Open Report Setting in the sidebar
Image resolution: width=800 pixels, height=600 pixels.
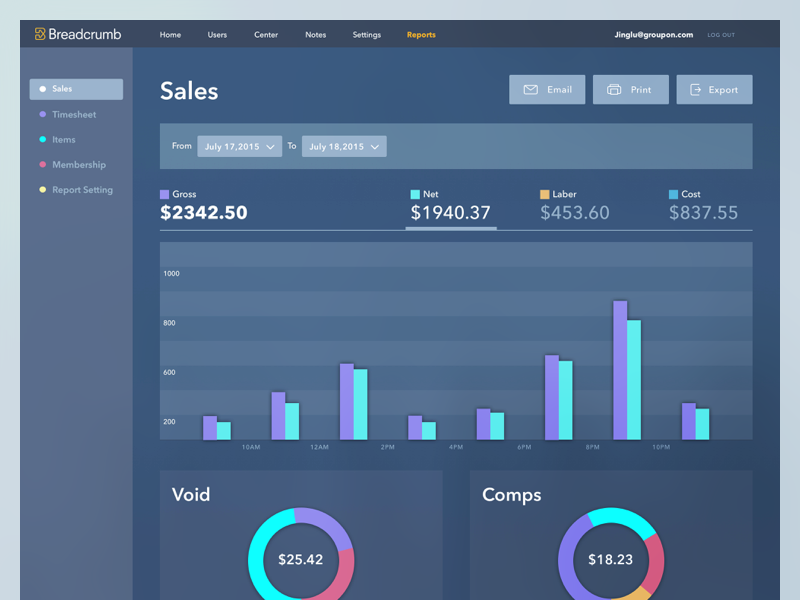click(x=83, y=190)
